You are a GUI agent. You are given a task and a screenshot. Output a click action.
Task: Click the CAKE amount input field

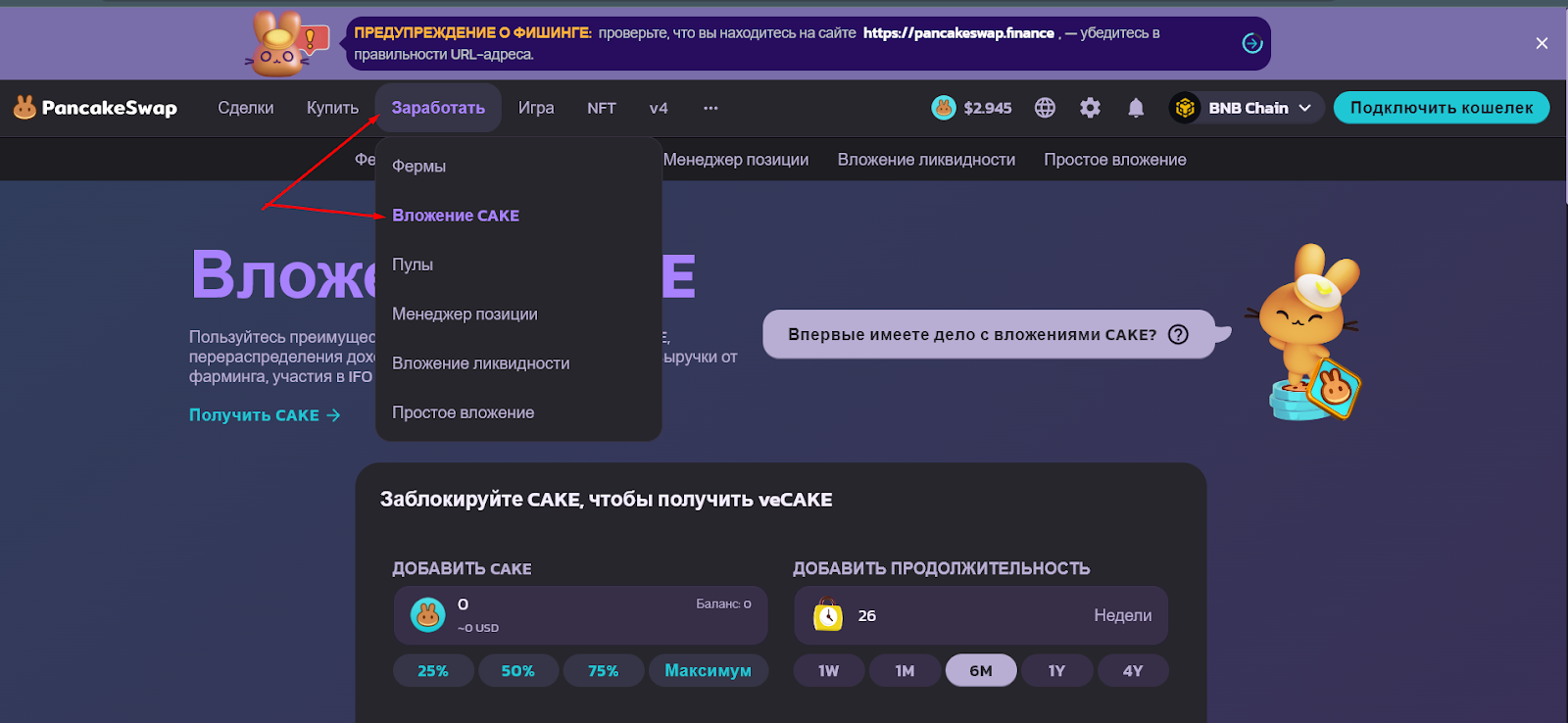[580, 615]
